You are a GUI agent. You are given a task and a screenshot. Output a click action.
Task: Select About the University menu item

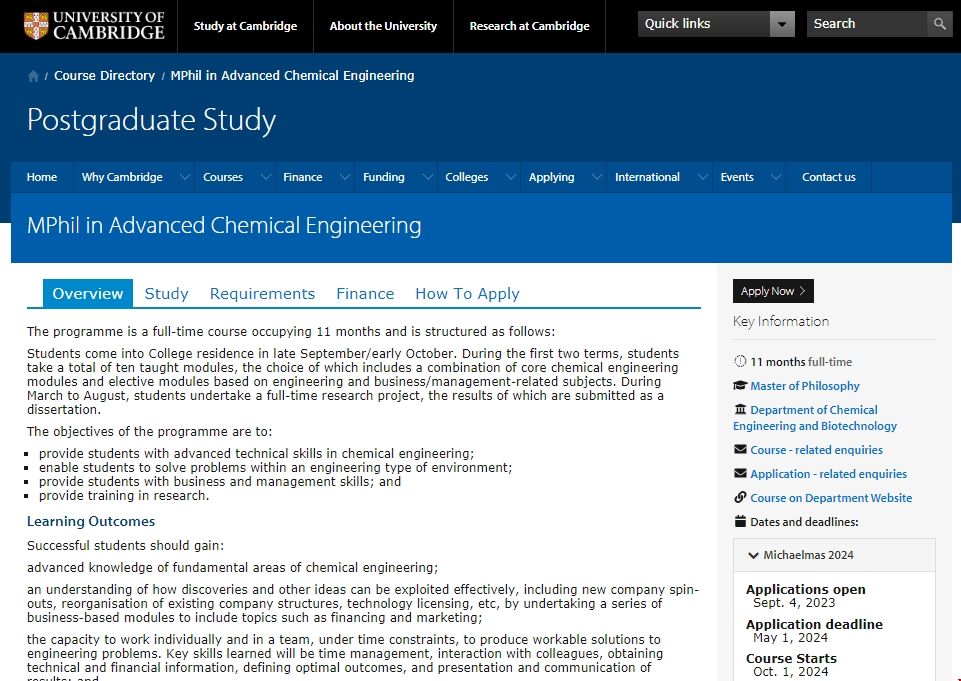383,27
